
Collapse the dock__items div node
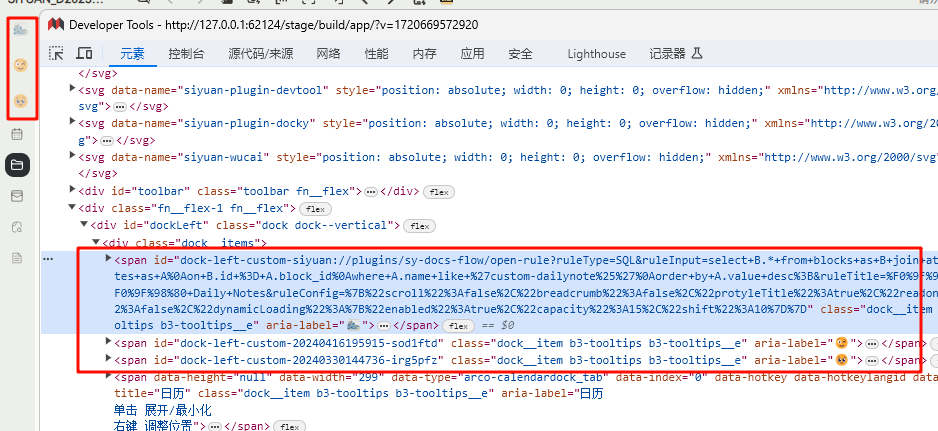click(x=96, y=242)
